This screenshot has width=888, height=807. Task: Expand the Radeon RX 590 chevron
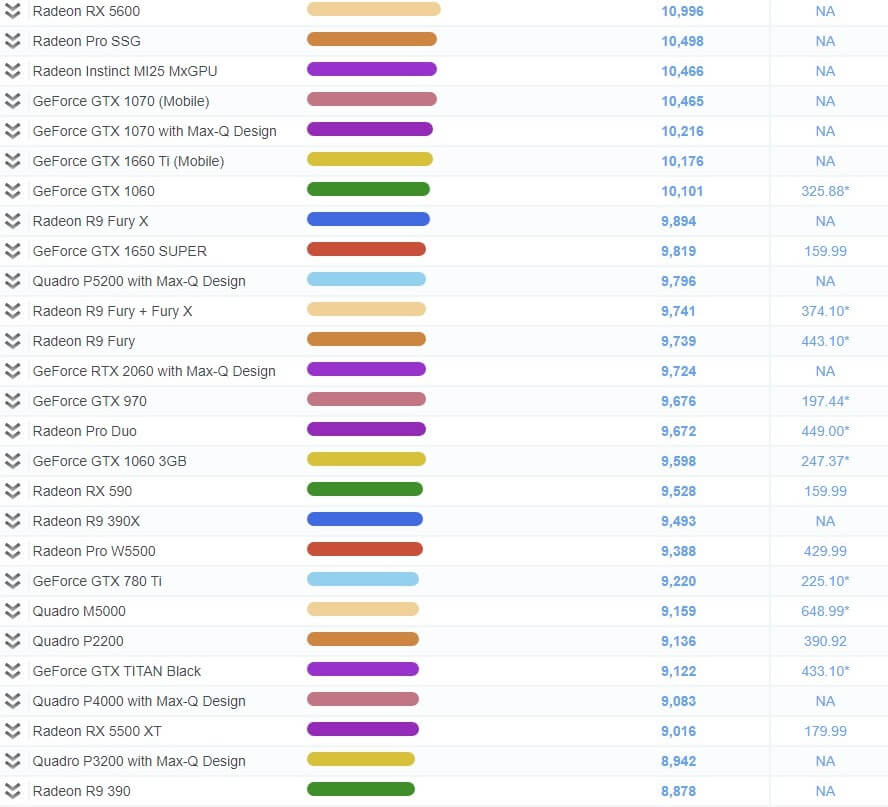click(x=12, y=491)
